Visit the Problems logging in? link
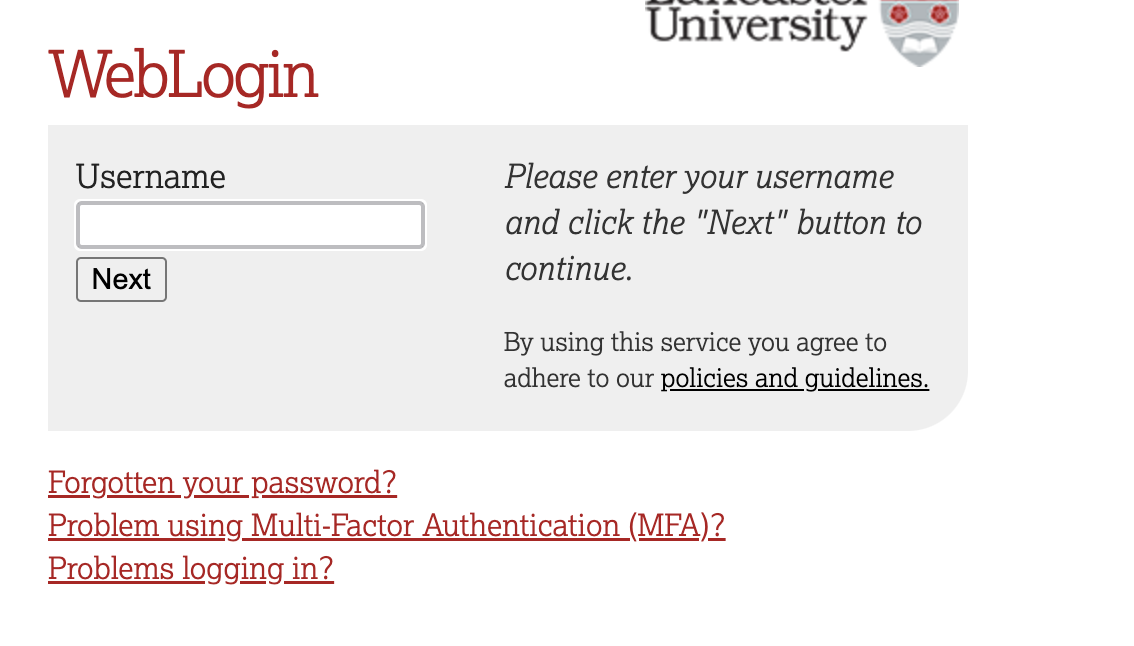Viewport: 1134px width, 646px height. (x=190, y=569)
